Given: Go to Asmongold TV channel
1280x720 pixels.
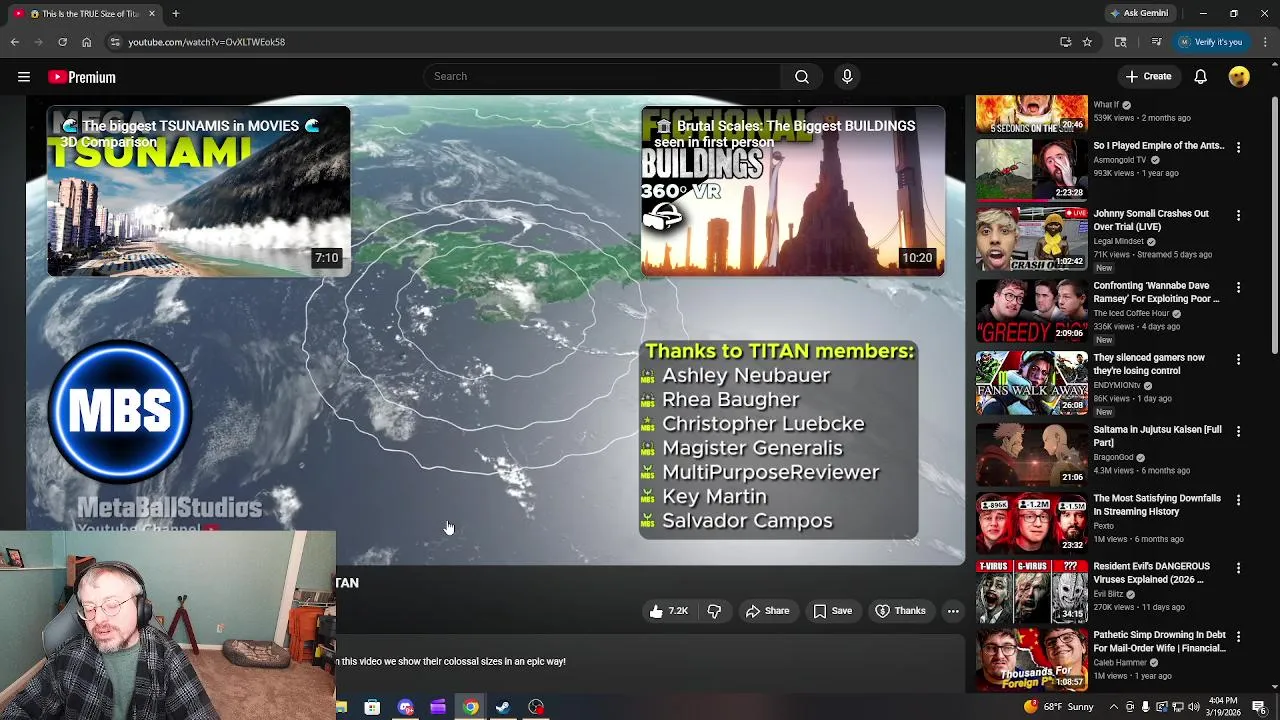Looking at the screenshot, I should [x=1120, y=160].
